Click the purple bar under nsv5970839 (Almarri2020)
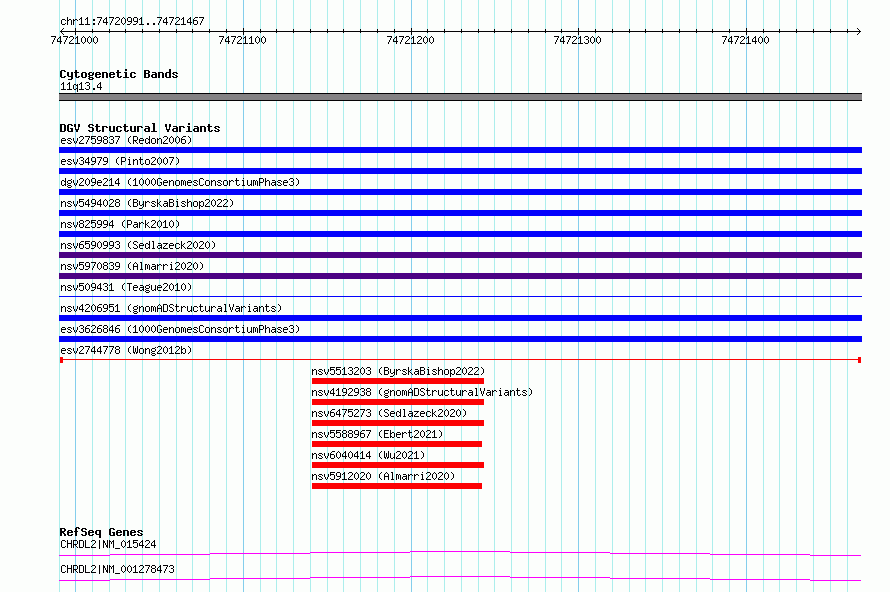The image size is (890, 592). coord(460,276)
